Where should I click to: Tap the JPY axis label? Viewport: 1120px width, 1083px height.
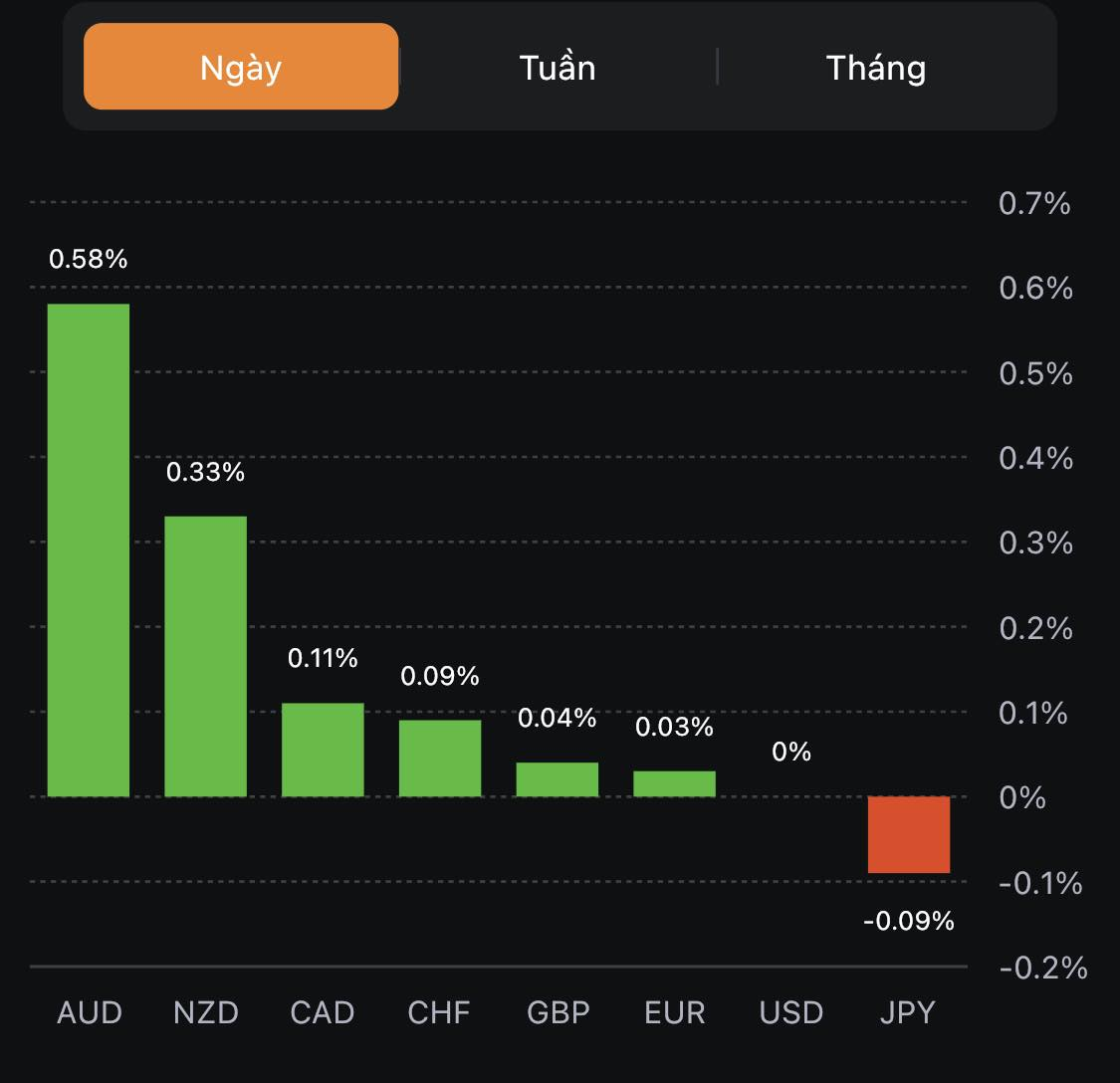pos(908,1012)
